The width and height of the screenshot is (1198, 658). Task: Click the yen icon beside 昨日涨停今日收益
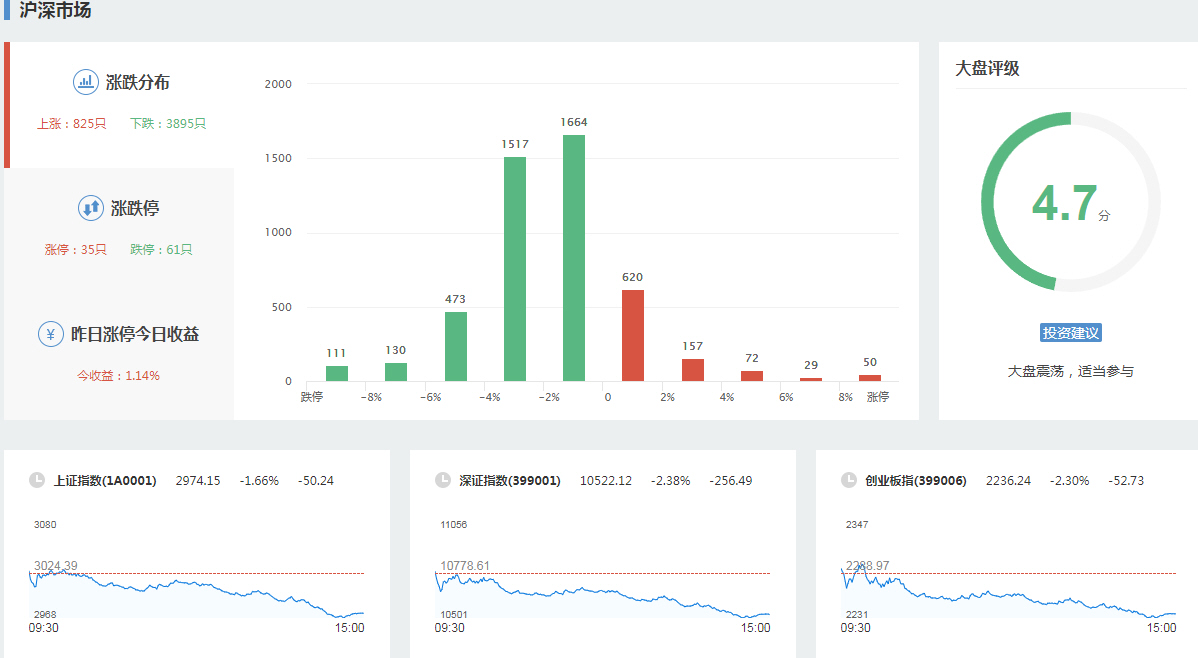click(x=51, y=334)
